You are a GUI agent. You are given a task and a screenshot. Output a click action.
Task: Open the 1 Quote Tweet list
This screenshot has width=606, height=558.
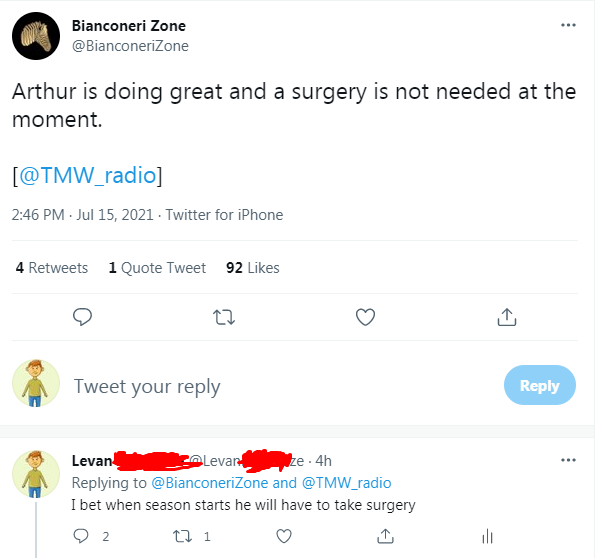coord(157,268)
